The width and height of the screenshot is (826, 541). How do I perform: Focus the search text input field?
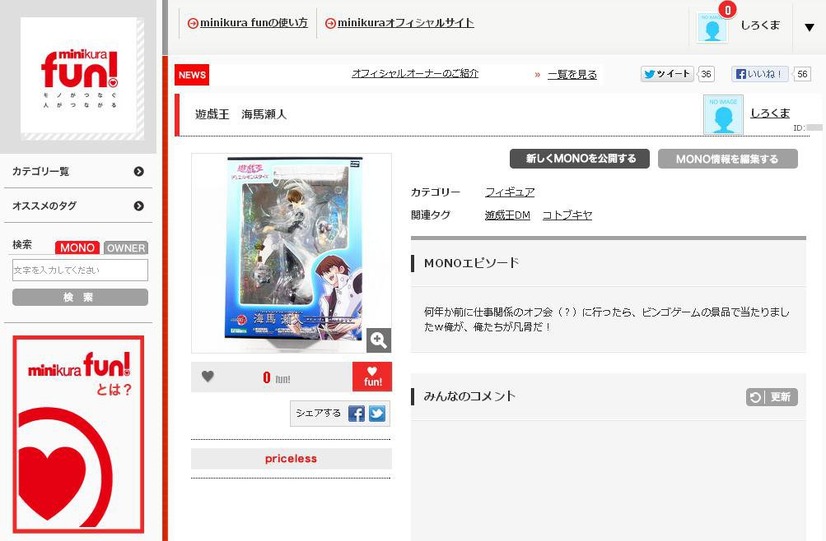[x=80, y=270]
